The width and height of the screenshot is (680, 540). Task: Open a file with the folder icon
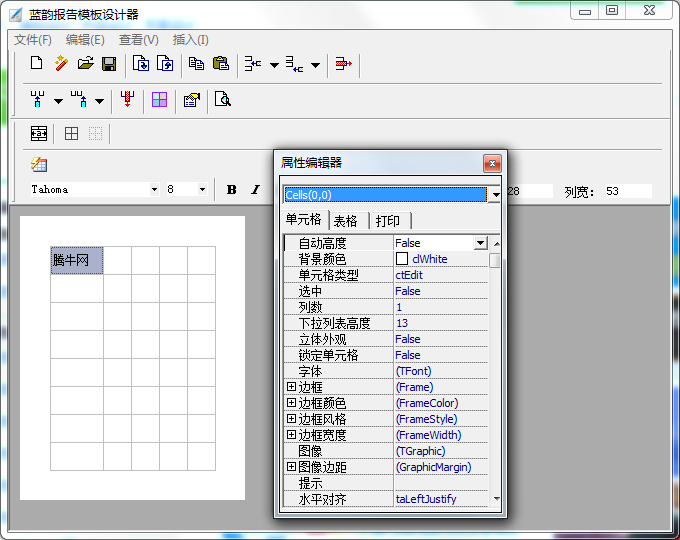click(85, 64)
